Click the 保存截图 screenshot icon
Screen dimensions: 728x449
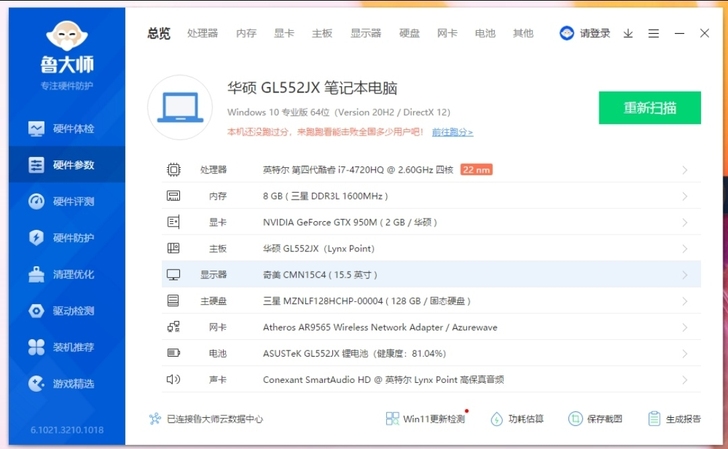coord(575,419)
